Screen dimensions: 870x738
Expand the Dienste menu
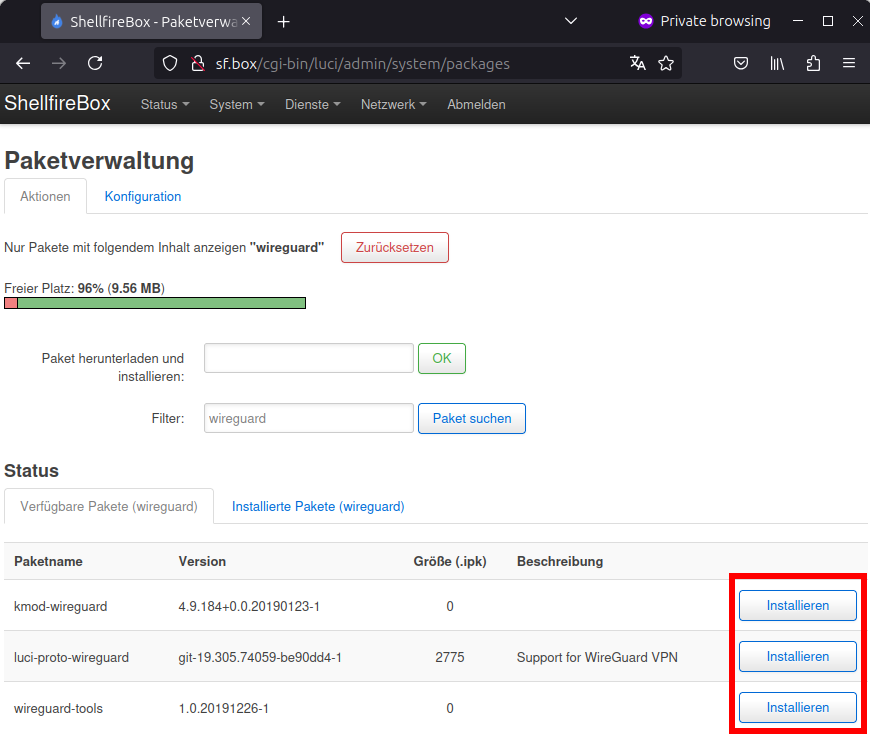tap(312, 104)
